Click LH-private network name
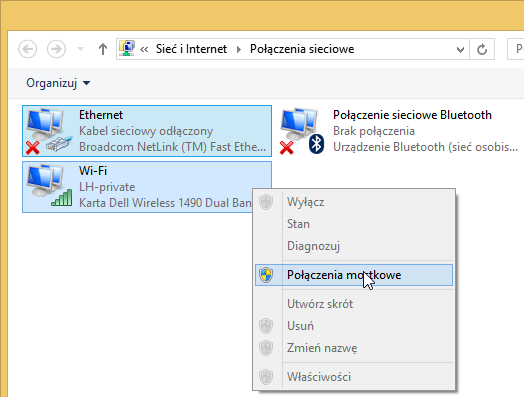 (107, 187)
